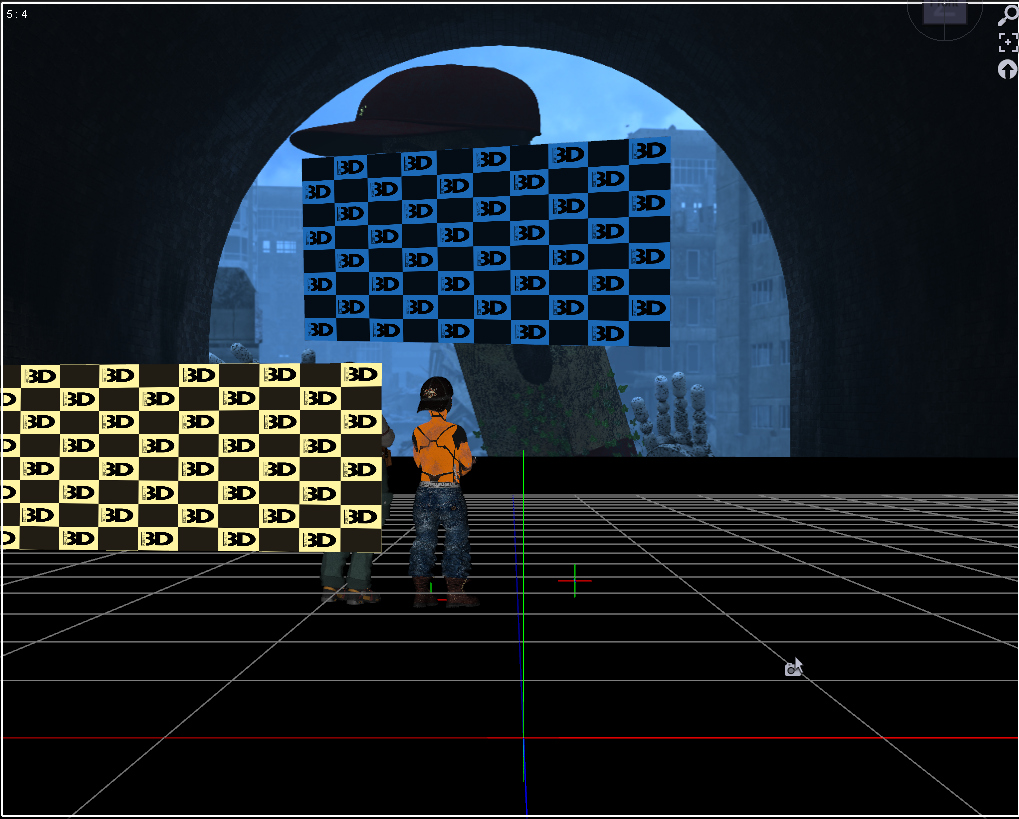Select the yellow 3D checkered plane
1019x819 pixels.
tap(192, 458)
